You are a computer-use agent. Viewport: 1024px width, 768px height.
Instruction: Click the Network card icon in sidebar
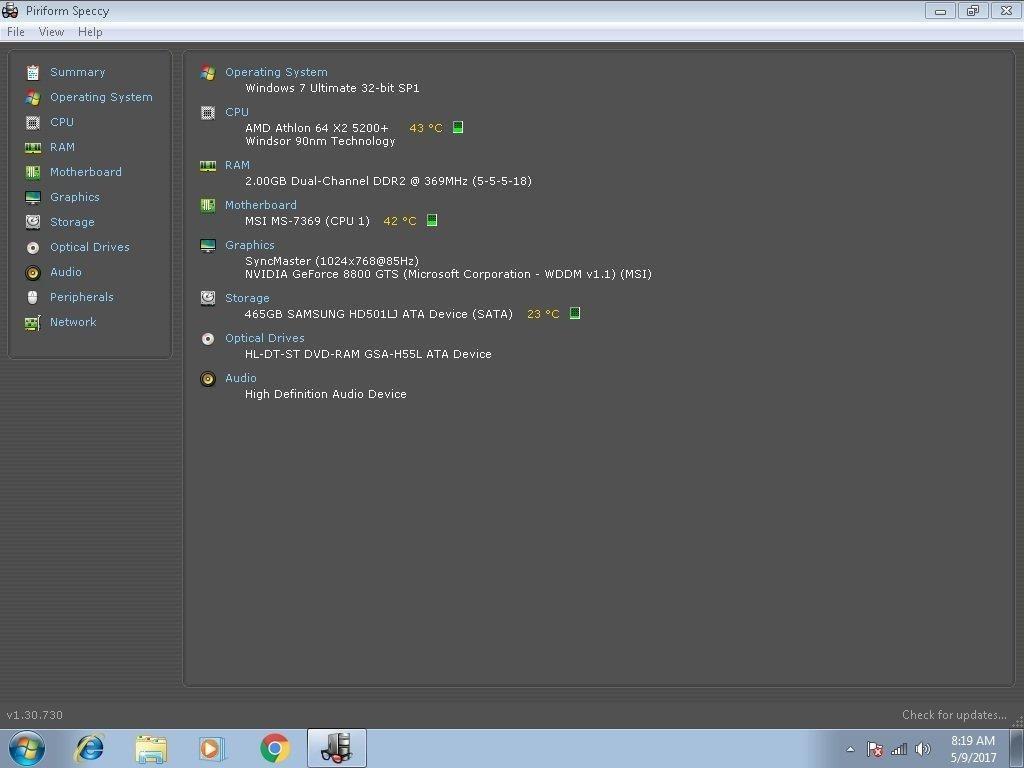tap(33, 323)
